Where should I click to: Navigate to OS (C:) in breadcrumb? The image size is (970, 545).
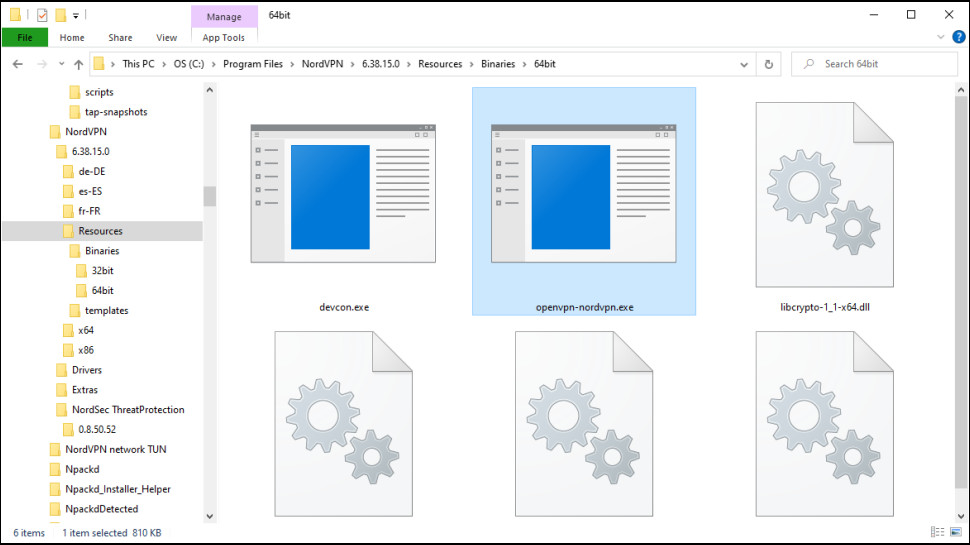[189, 64]
